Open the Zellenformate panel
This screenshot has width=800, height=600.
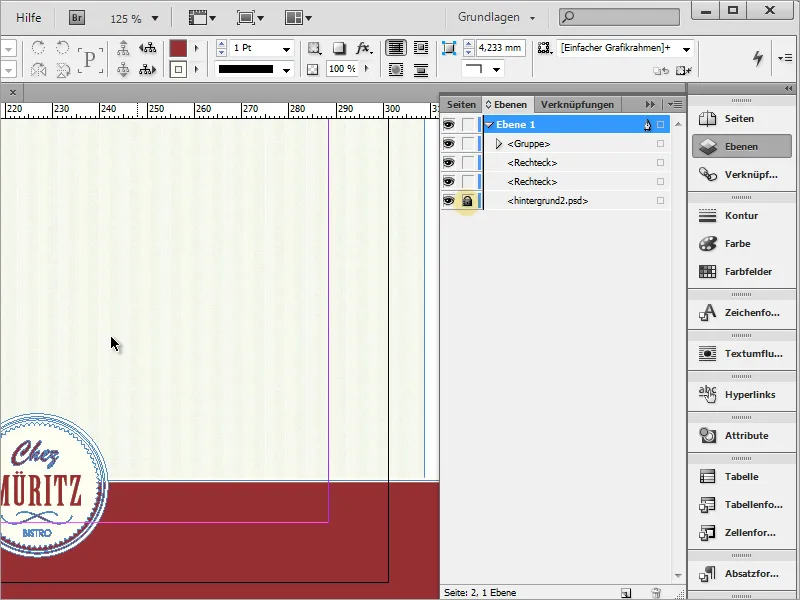(x=741, y=533)
